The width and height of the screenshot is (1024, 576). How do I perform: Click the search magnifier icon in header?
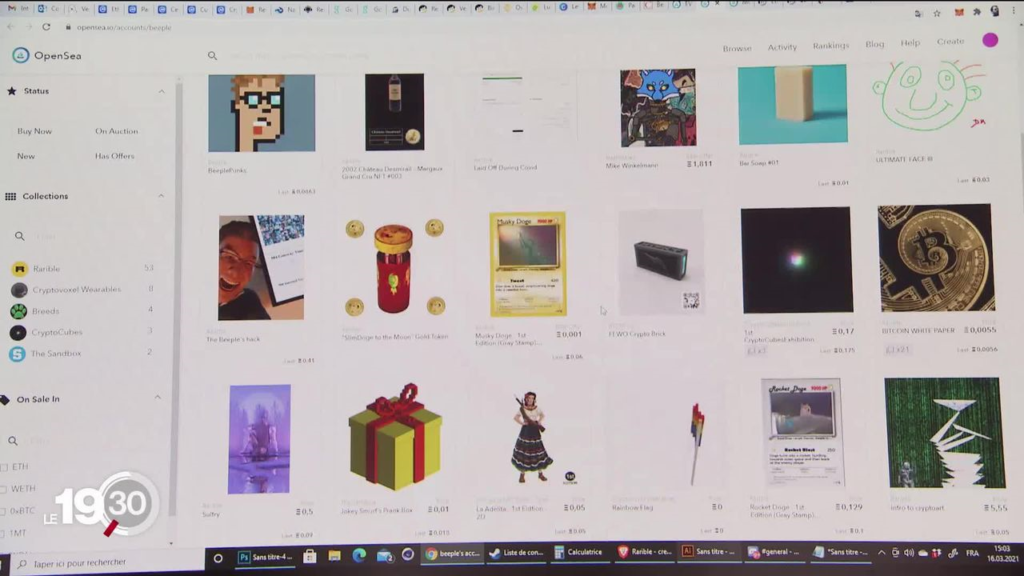coord(212,57)
